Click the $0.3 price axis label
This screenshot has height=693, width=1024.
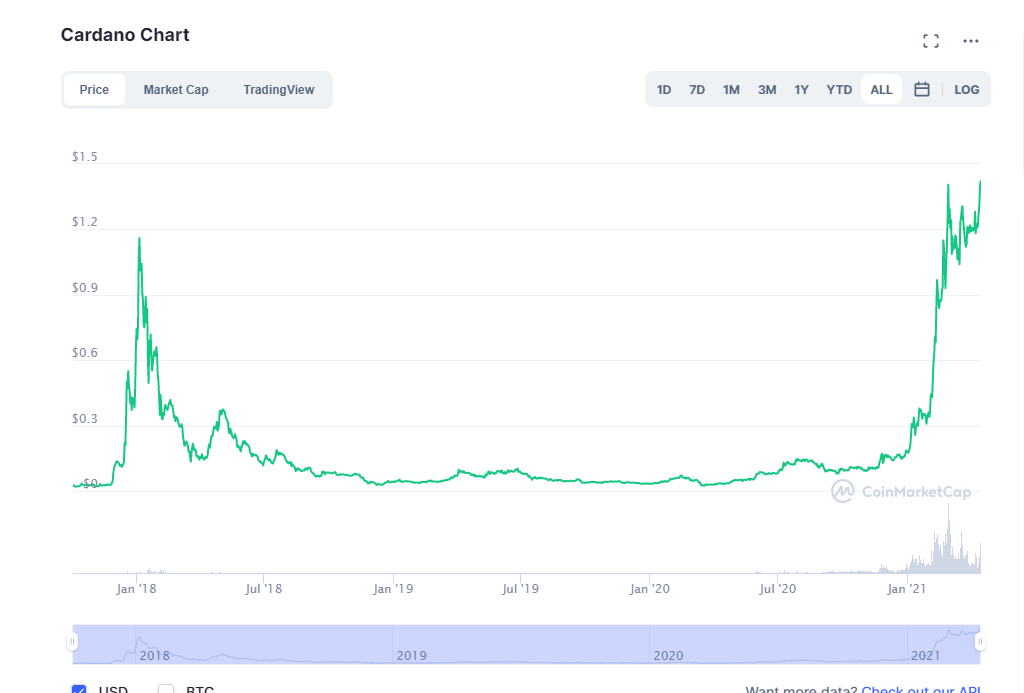click(84, 419)
